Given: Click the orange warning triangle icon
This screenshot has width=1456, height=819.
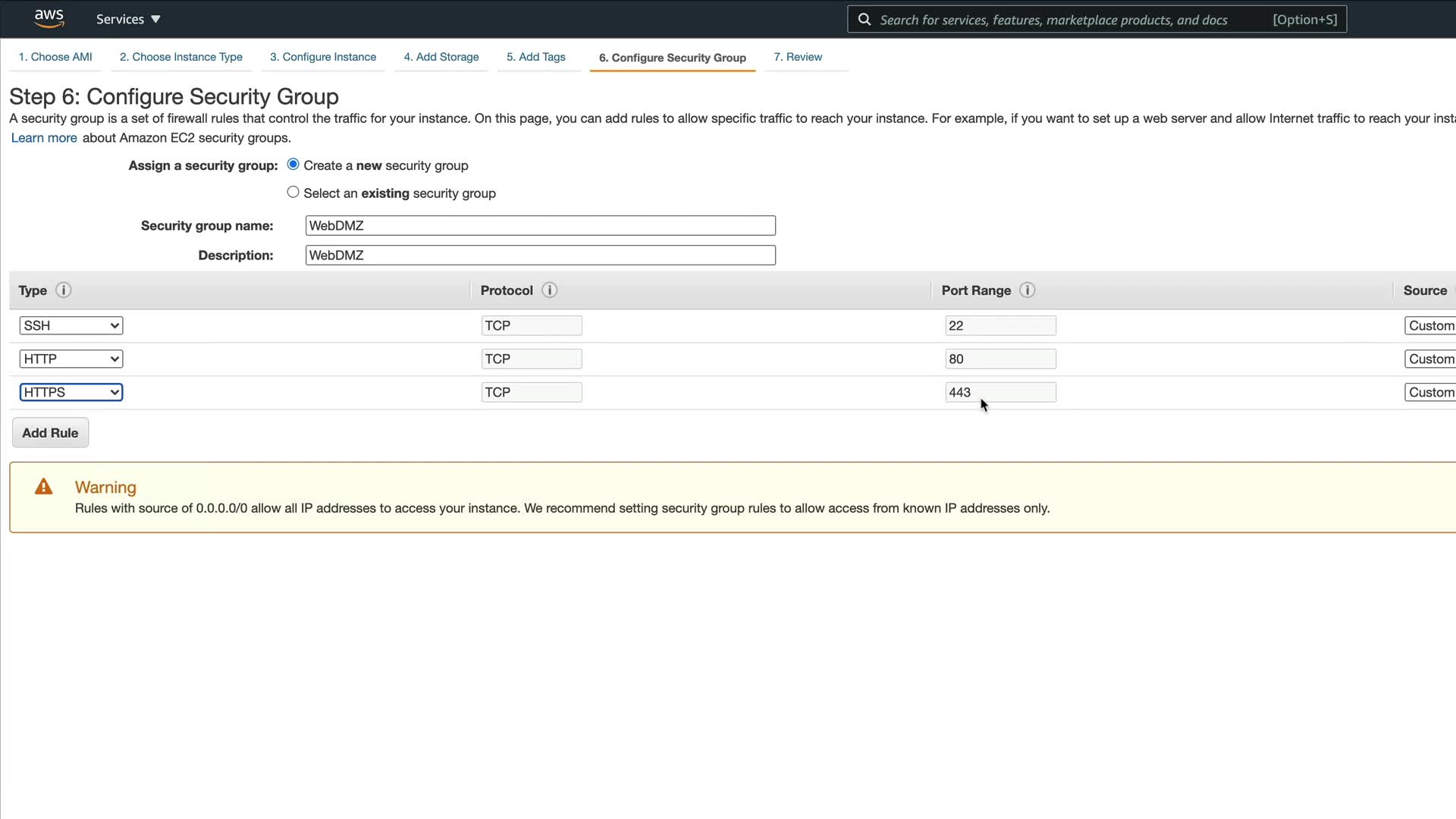Looking at the screenshot, I should 44,487.
